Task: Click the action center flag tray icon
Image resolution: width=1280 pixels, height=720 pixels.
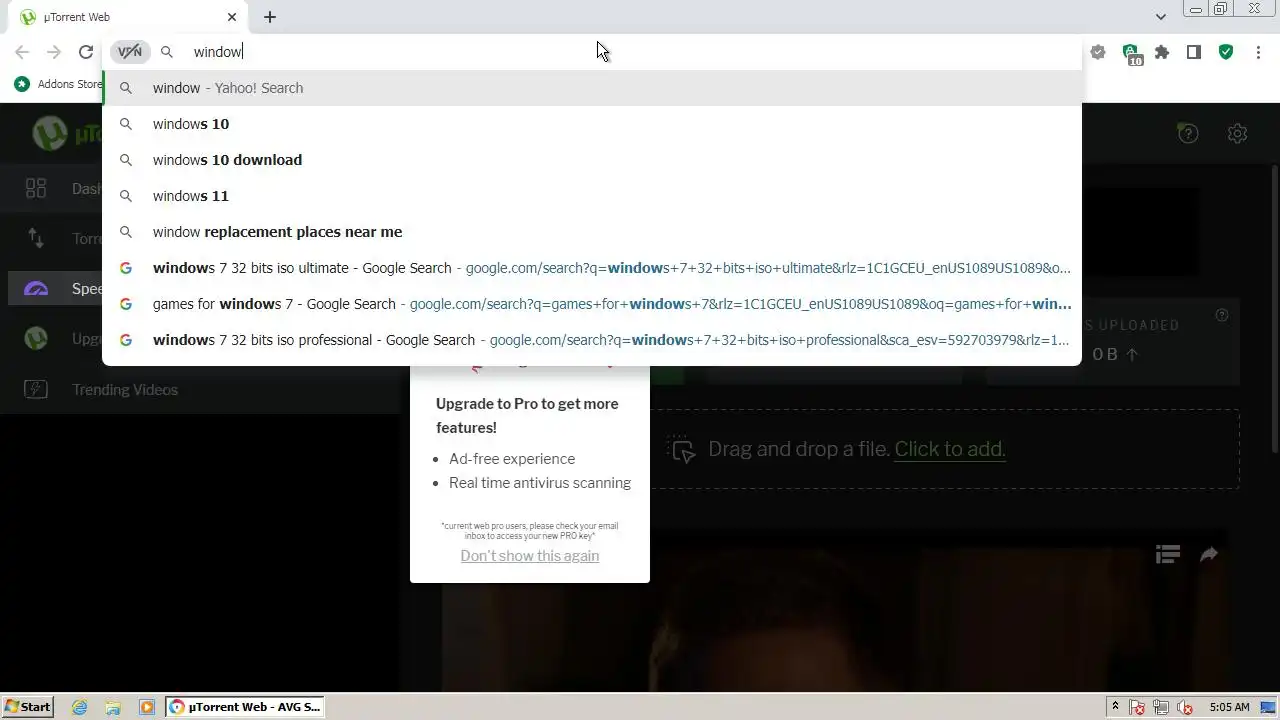Action: 1137,708
